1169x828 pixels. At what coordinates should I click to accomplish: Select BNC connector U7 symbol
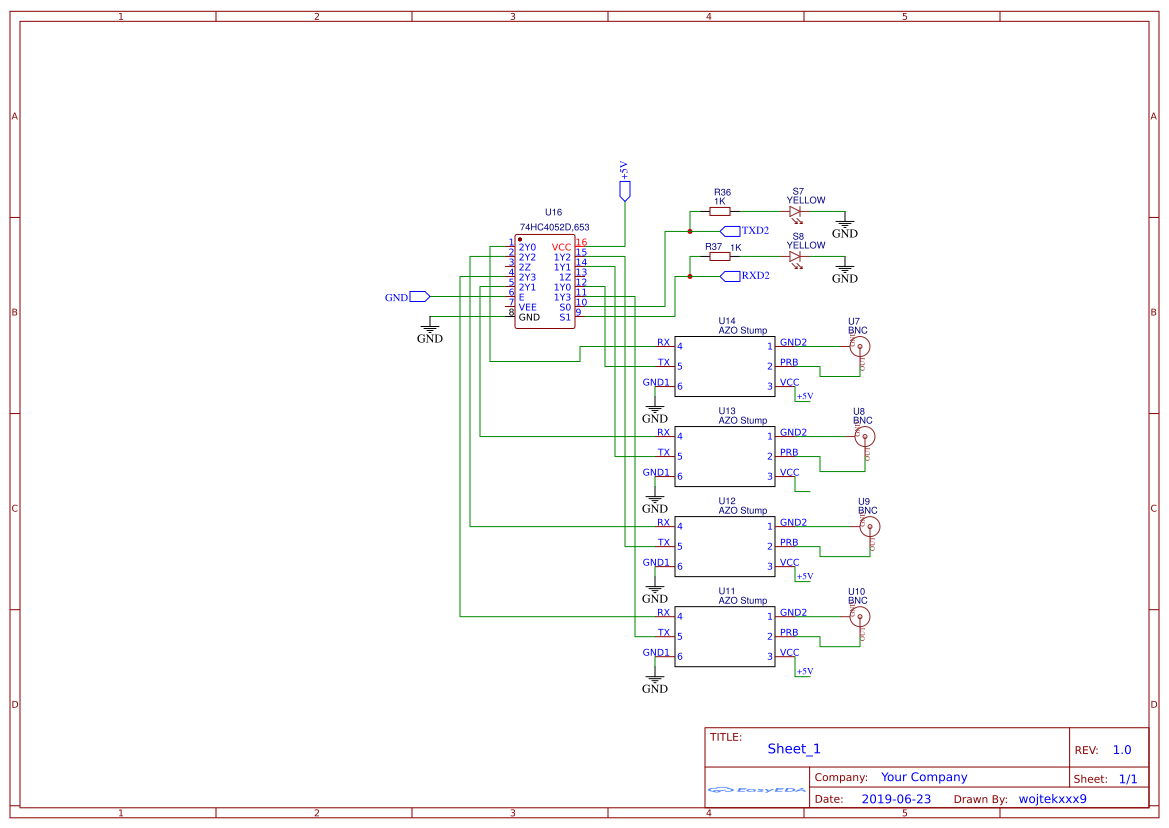pyautogui.click(x=859, y=345)
